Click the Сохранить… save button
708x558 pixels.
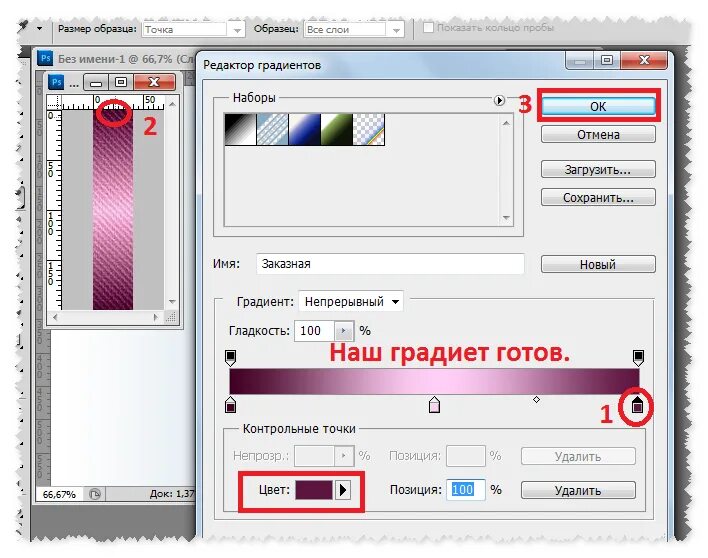pos(598,198)
